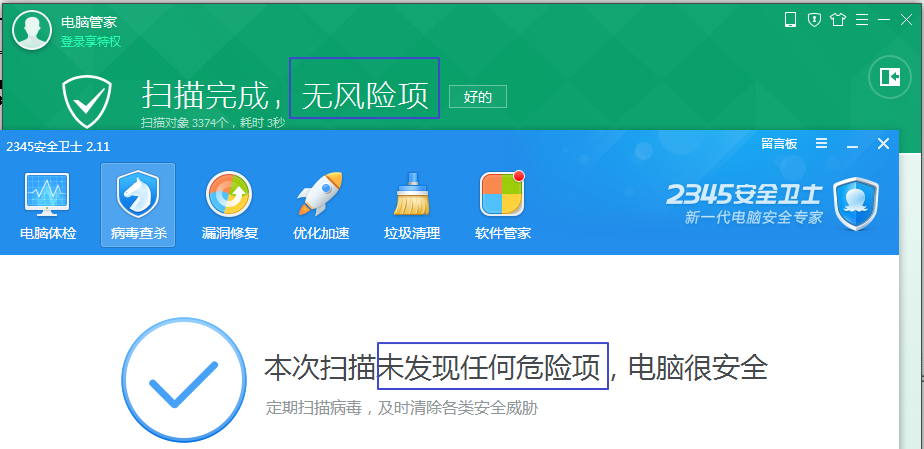Click the shield icon in 电脑管家 title bar

tap(814, 20)
